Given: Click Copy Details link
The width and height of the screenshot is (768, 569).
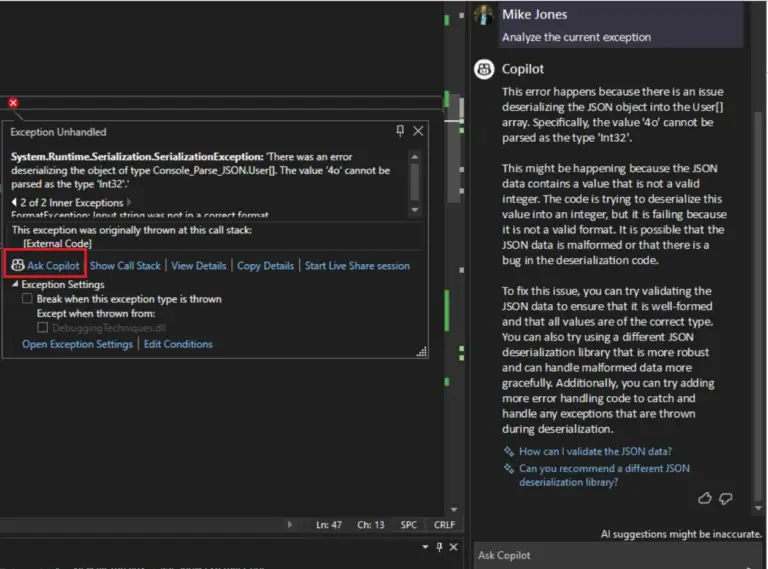Looking at the screenshot, I should (x=265, y=265).
